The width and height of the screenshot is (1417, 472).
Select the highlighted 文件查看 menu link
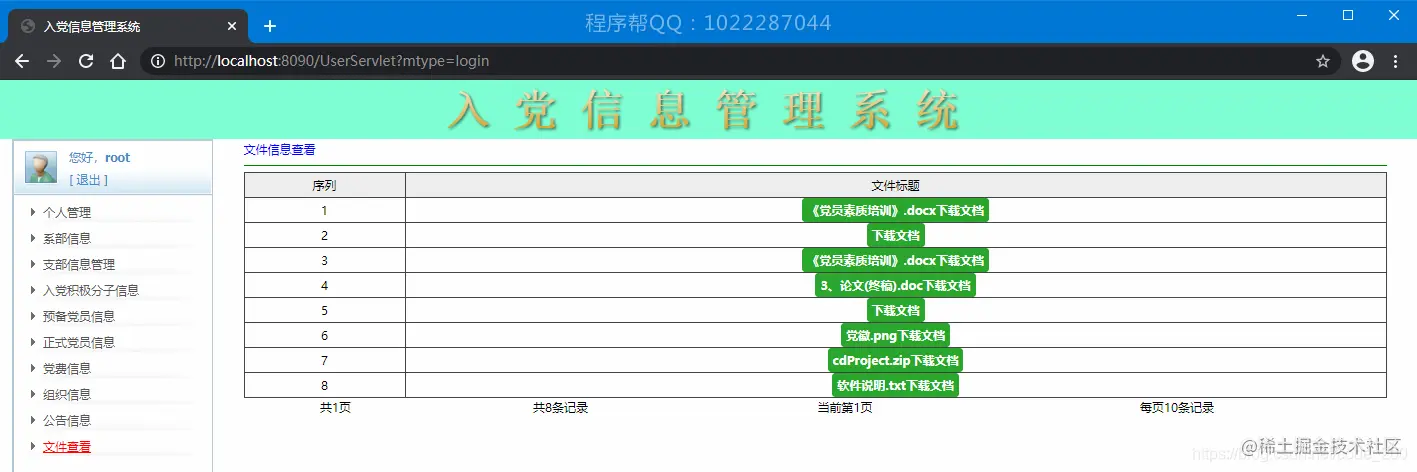pos(67,446)
